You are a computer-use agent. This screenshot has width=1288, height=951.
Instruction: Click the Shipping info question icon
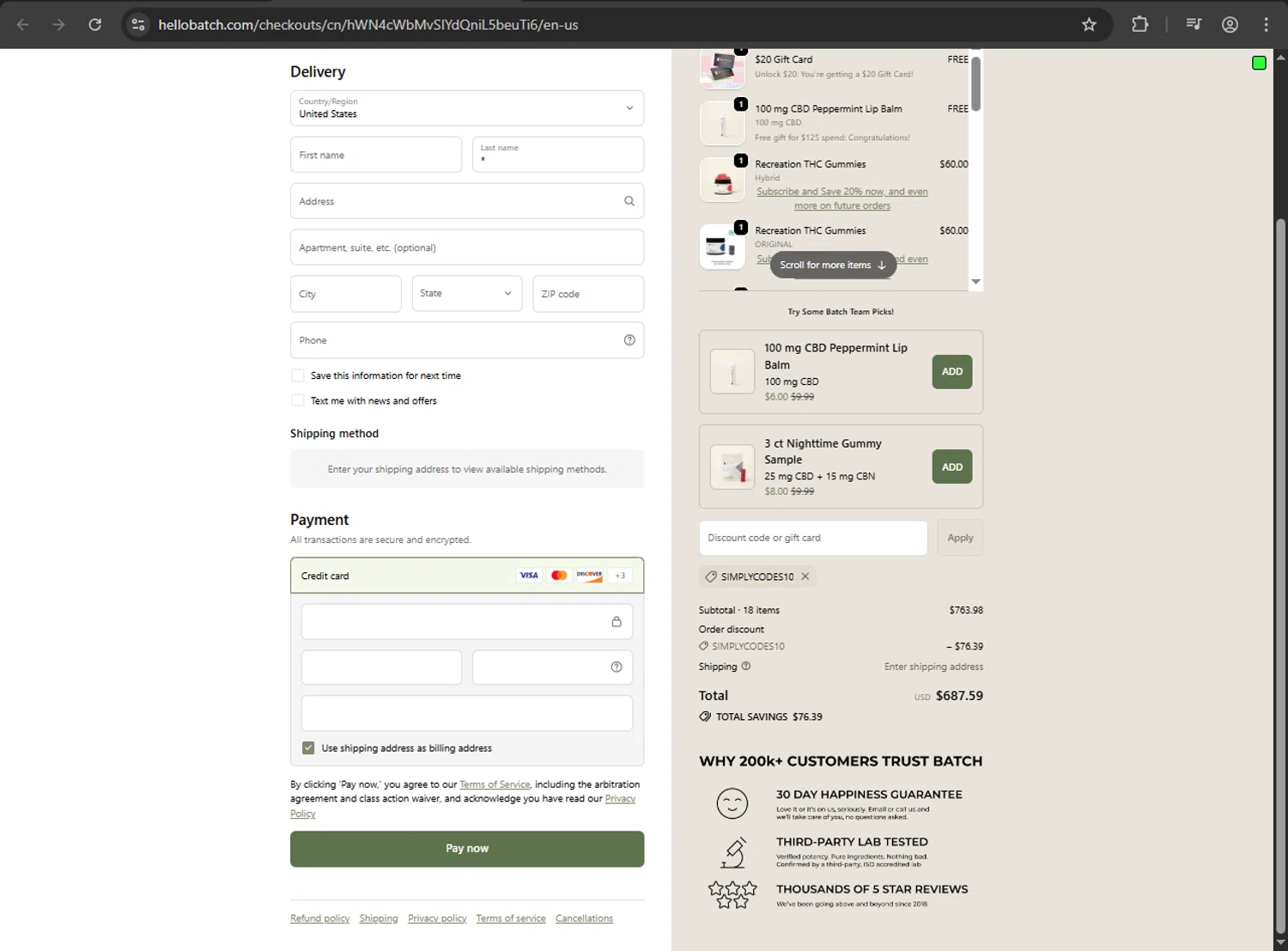pyautogui.click(x=745, y=666)
